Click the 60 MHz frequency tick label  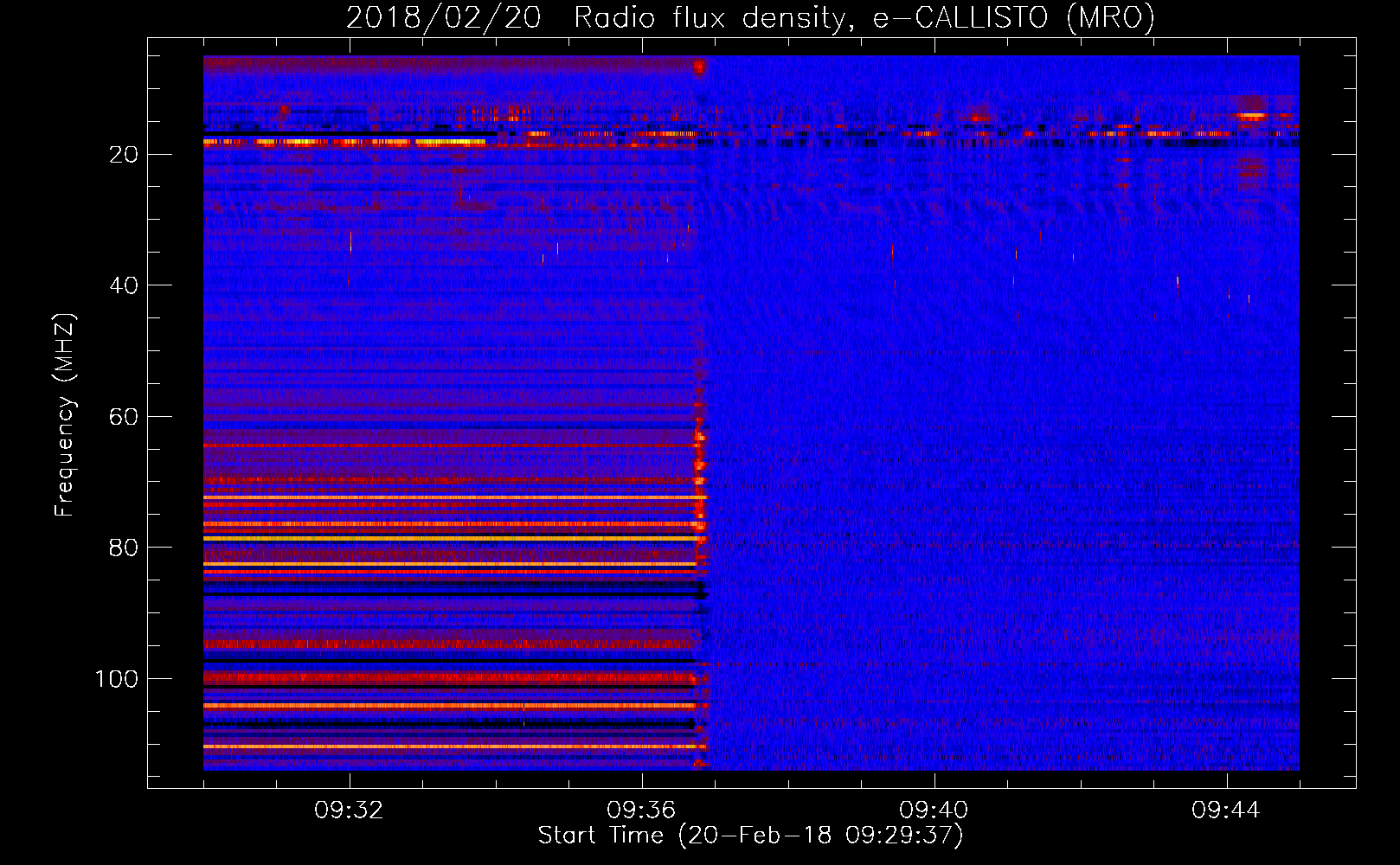[x=125, y=417]
